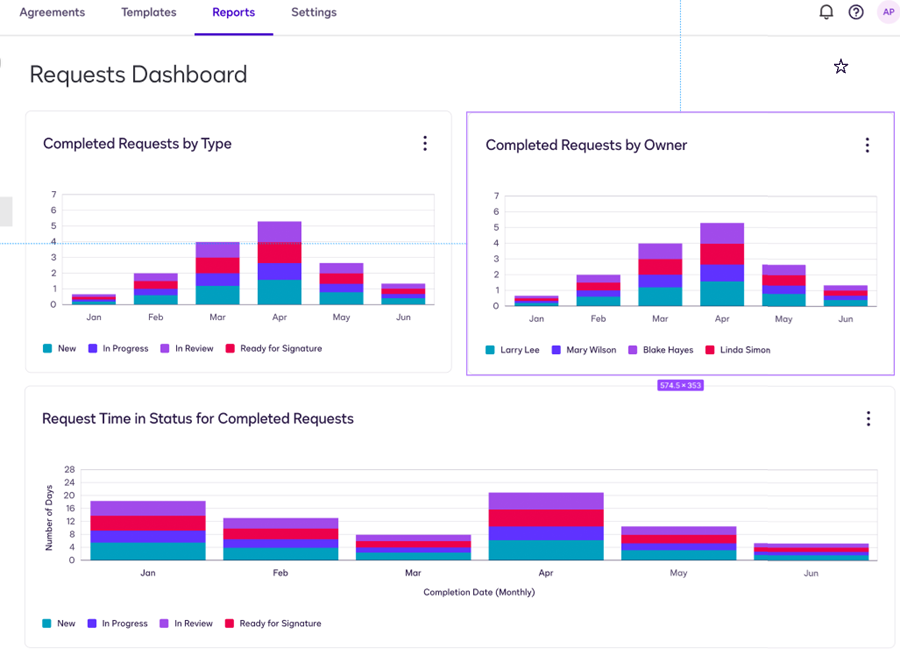Screen dimensions: 900x656
Task: Toggle New legend in Request Time in Status chart
Action: (59, 623)
